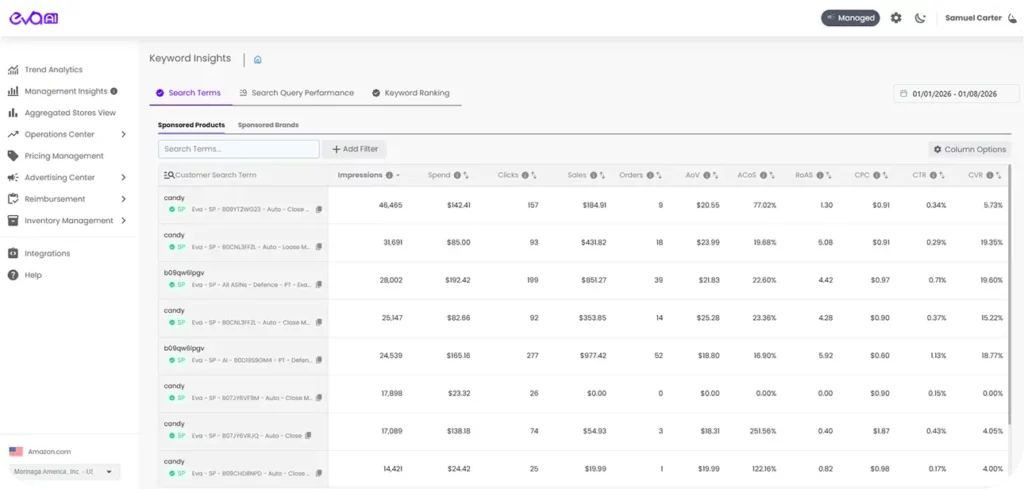Image resolution: width=1024 pixels, height=489 pixels.
Task: Open Column Options
Action: (969, 149)
